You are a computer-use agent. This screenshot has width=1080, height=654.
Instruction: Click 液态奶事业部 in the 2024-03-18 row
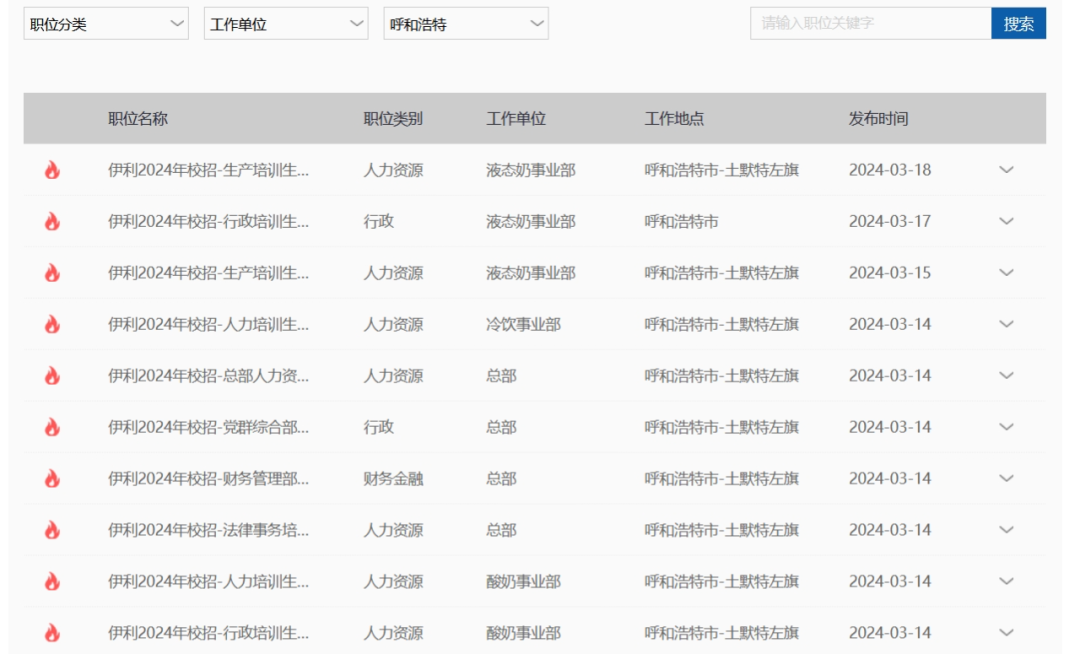tap(531, 170)
